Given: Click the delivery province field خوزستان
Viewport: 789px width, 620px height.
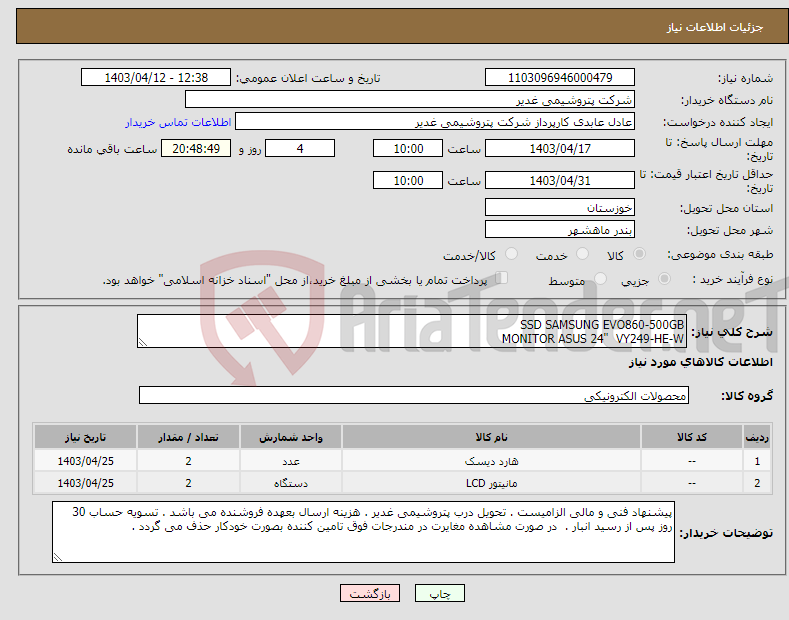Looking at the screenshot, I should [x=560, y=207].
